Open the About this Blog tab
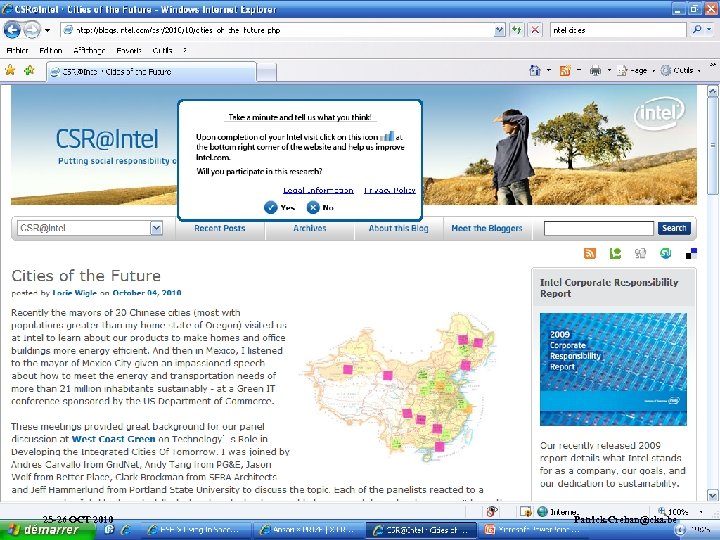The width and height of the screenshot is (720, 540). point(399,228)
